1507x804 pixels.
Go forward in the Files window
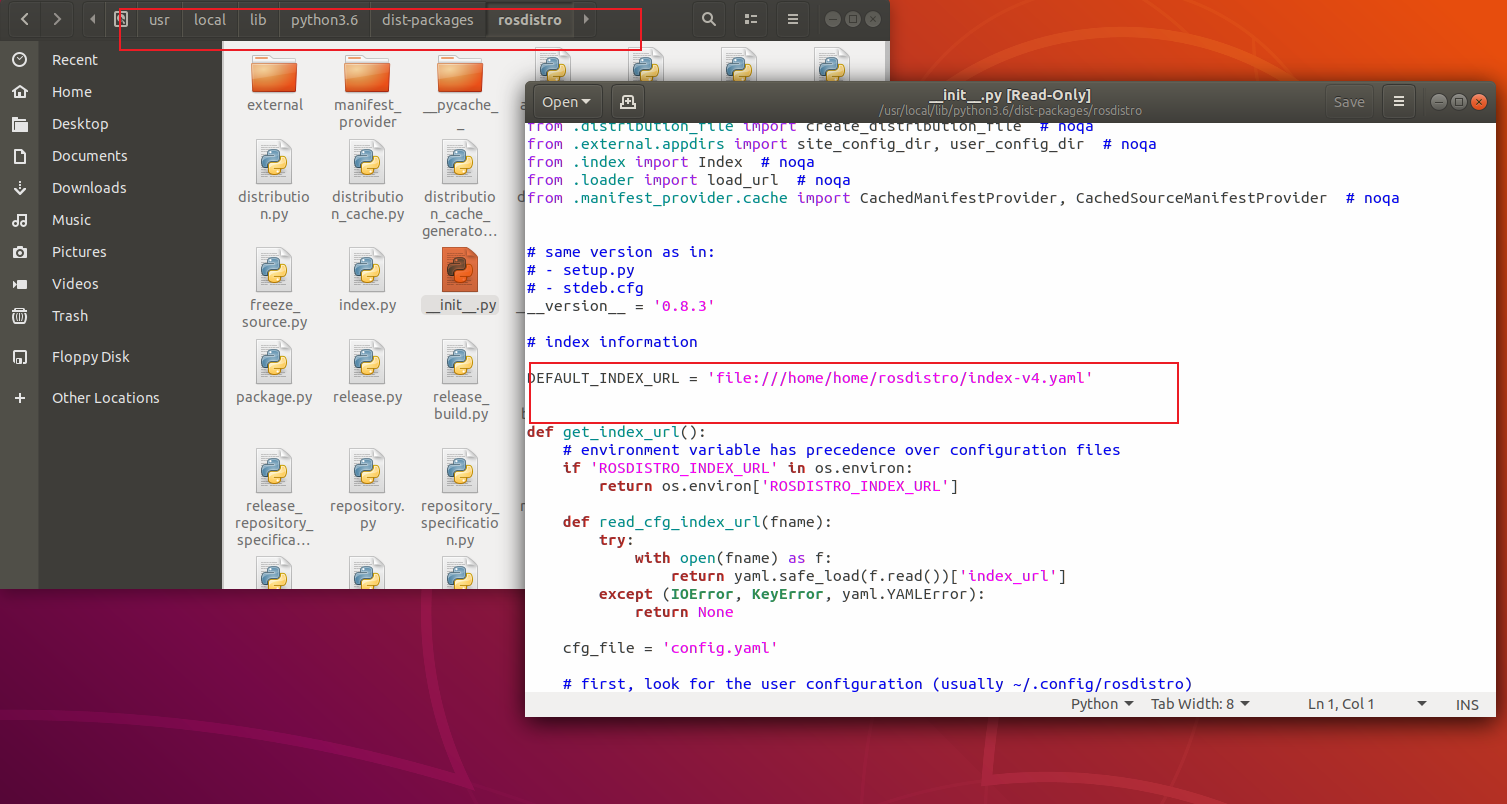click(x=57, y=19)
